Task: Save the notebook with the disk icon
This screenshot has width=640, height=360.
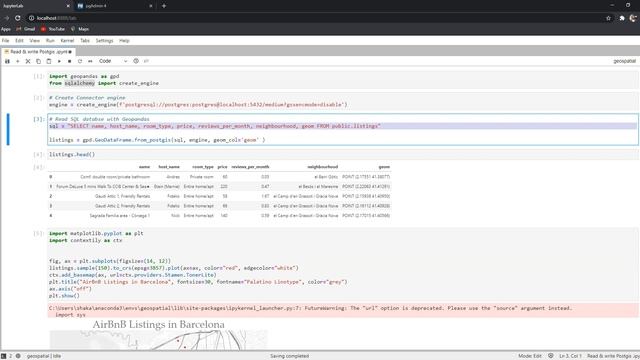Action: click(7, 61)
